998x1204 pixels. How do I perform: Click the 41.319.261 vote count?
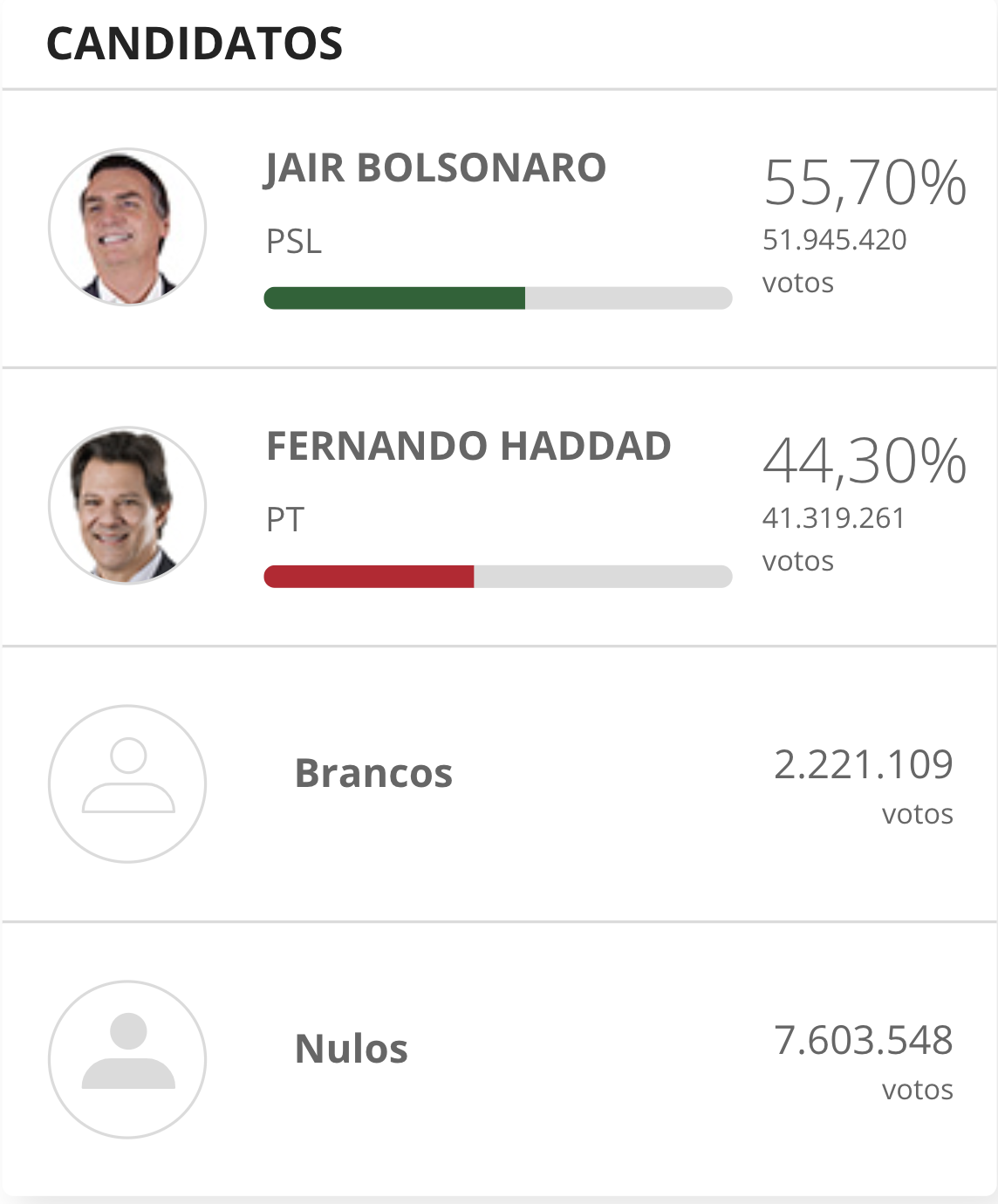tap(833, 518)
